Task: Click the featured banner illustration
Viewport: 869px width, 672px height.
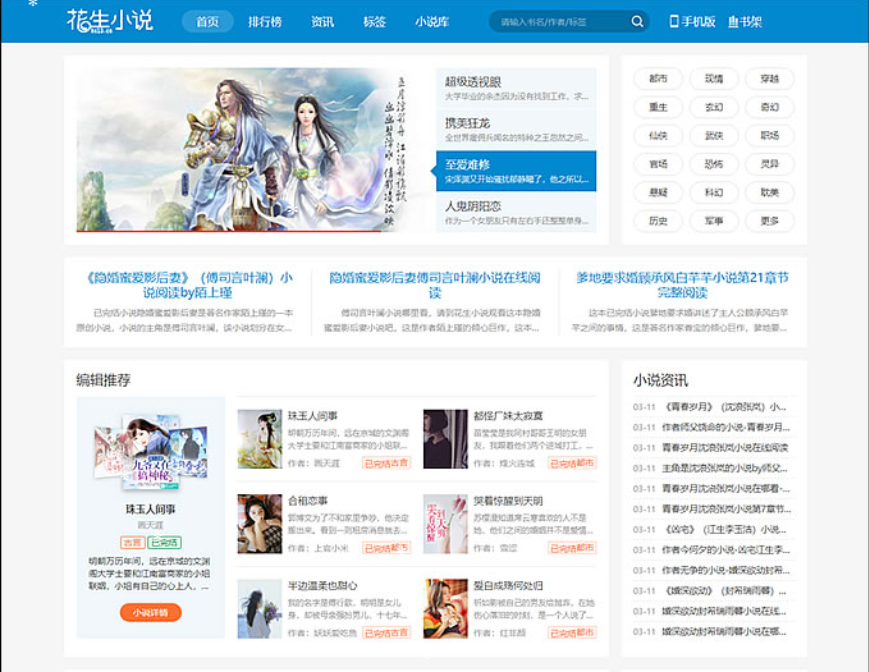Action: (250, 150)
